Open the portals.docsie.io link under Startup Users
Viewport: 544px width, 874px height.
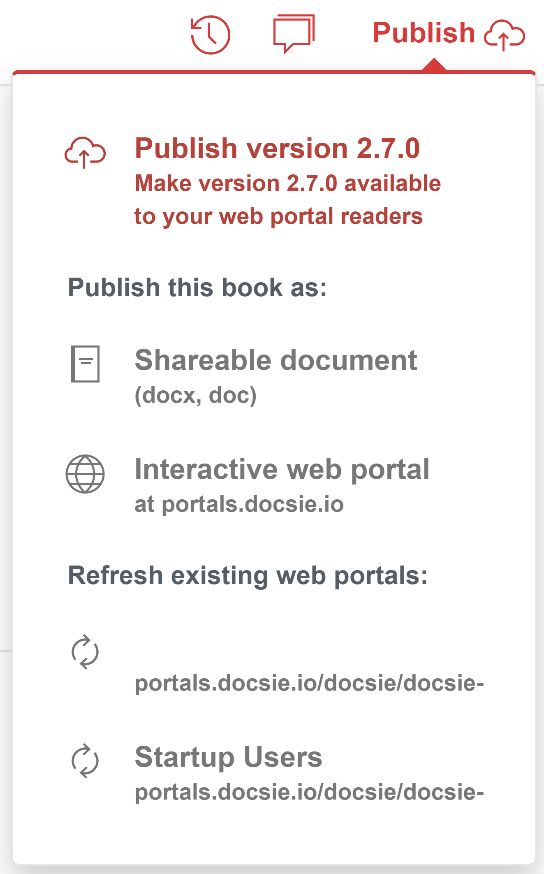pos(309,792)
